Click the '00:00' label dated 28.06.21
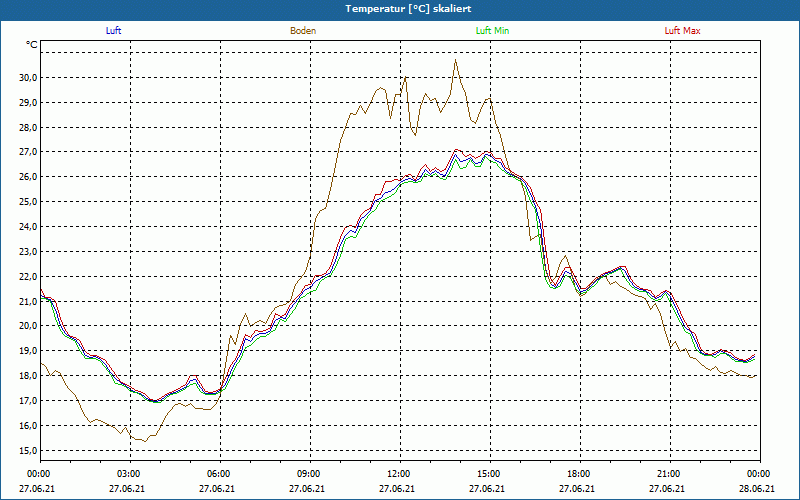This screenshot has width=800, height=500. (x=757, y=474)
